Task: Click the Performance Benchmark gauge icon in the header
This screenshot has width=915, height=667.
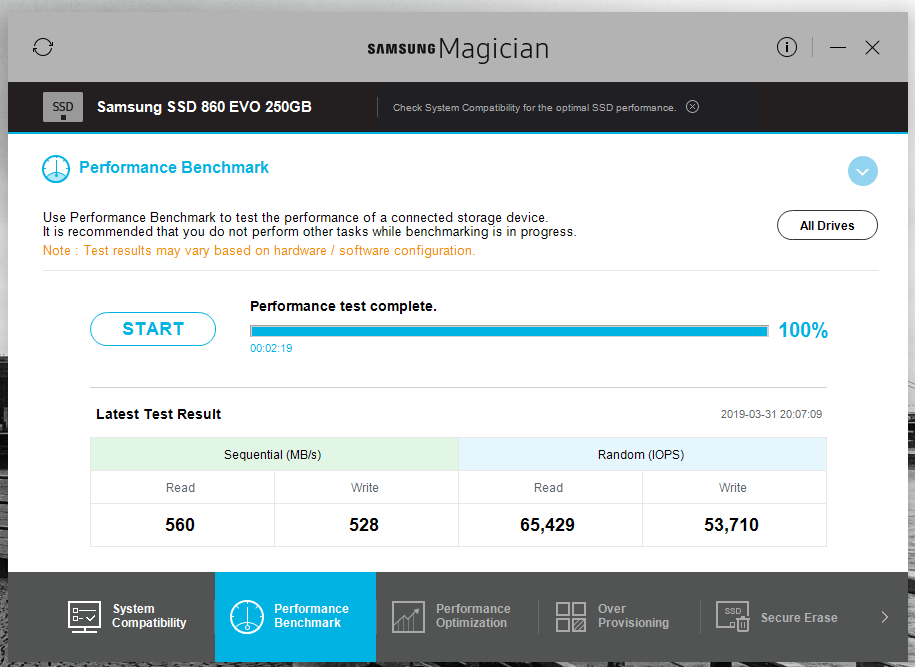Action: coord(56,169)
